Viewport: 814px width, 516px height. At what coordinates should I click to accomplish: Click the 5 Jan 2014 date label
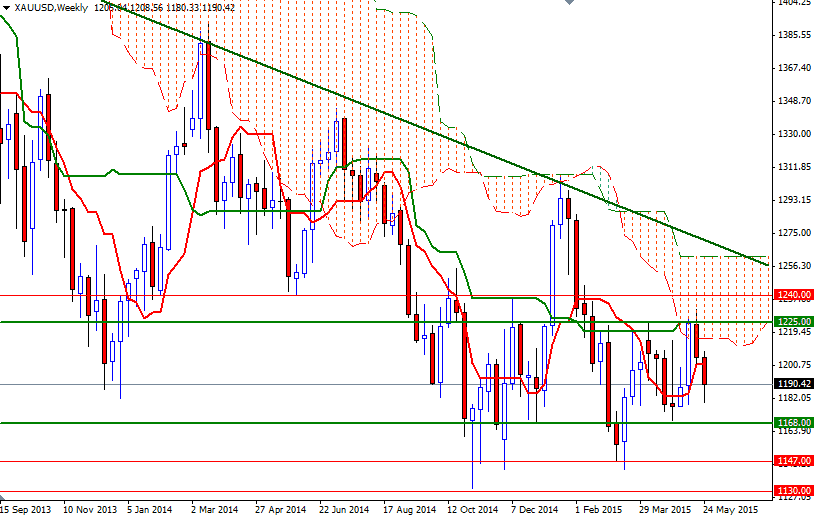[150, 509]
